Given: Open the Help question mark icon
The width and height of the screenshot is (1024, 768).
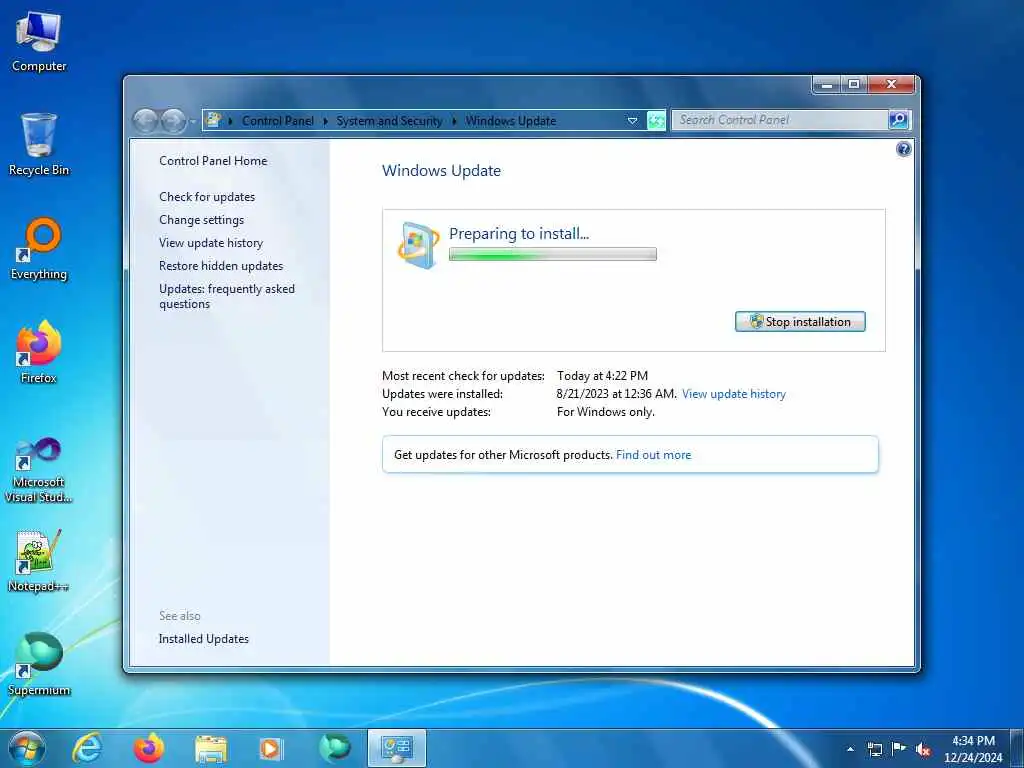Looking at the screenshot, I should 903,150.
